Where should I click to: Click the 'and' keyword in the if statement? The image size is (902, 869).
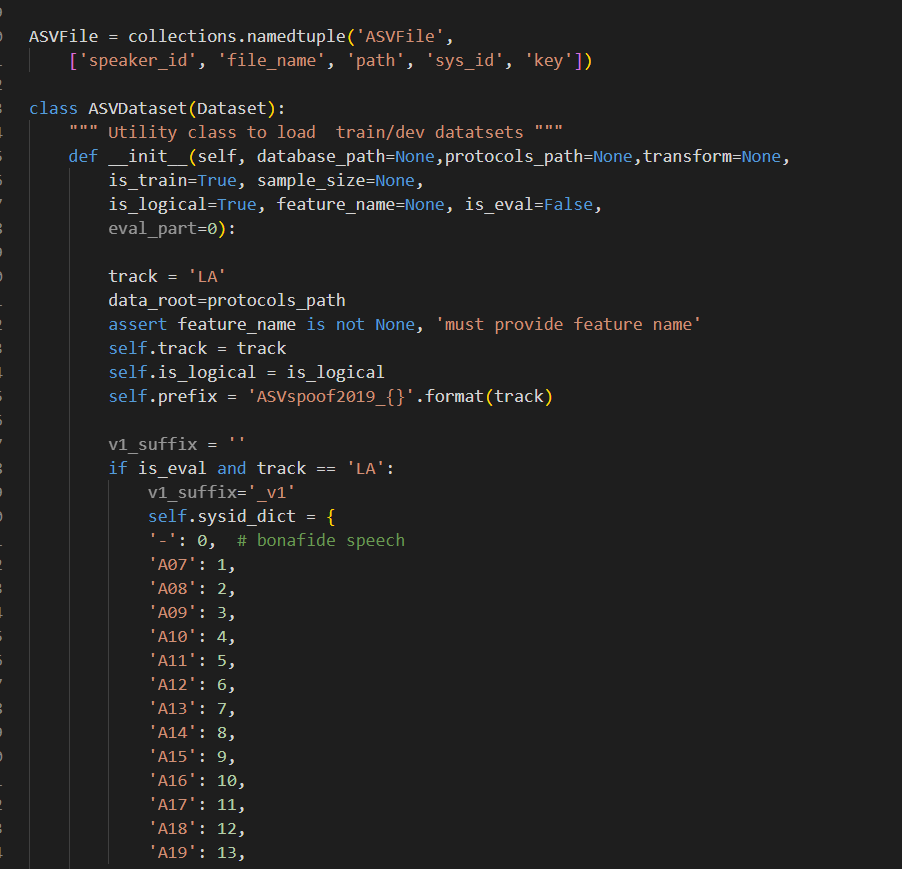pyautogui.click(x=232, y=469)
